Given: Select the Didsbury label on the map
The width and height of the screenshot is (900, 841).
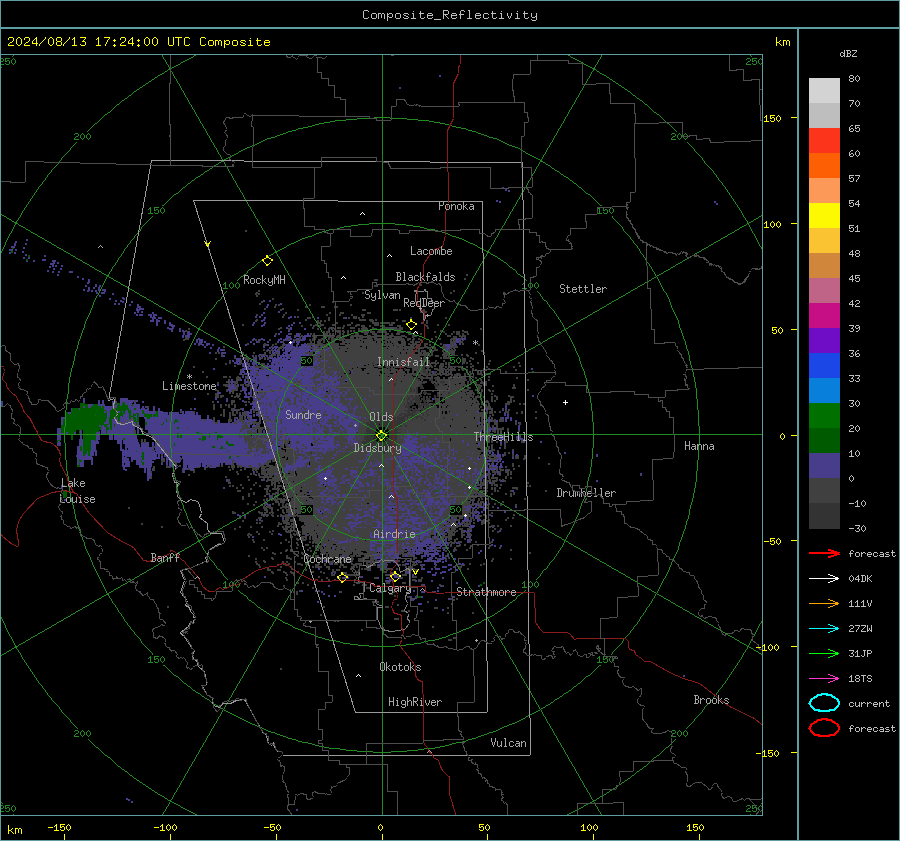Looking at the screenshot, I should tap(377, 448).
